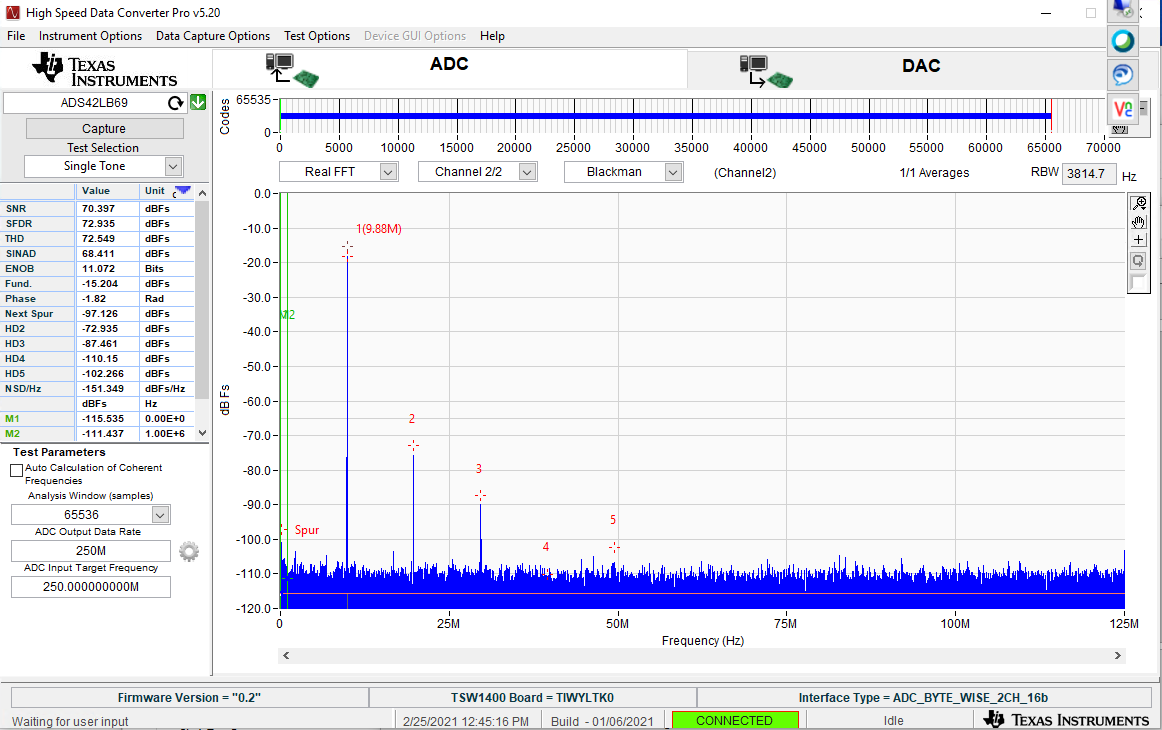This screenshot has width=1162, height=730.
Task: Click the remote desktop icon in floating tray
Action: [1123, 9]
